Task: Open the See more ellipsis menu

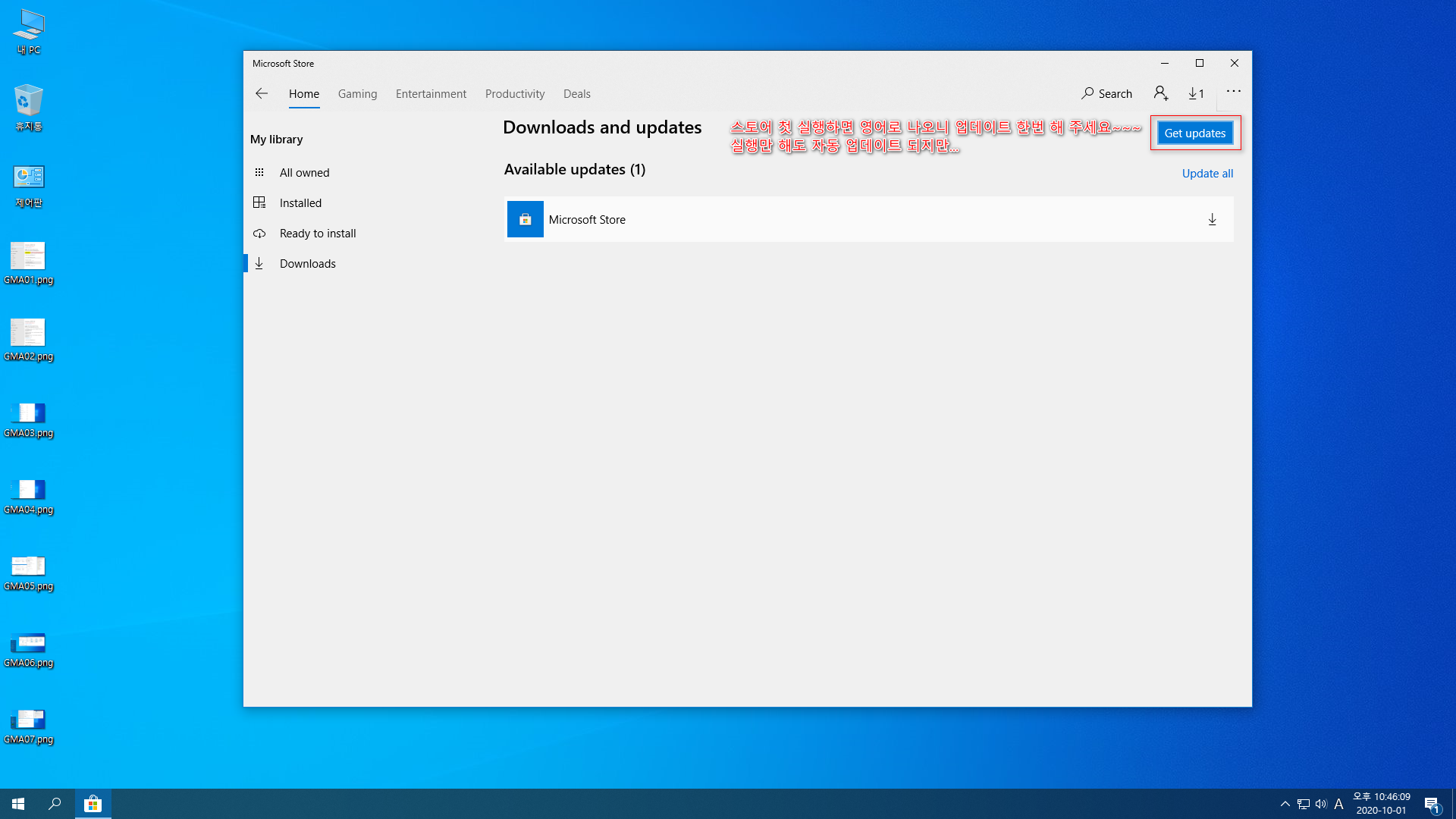Action: [1234, 91]
